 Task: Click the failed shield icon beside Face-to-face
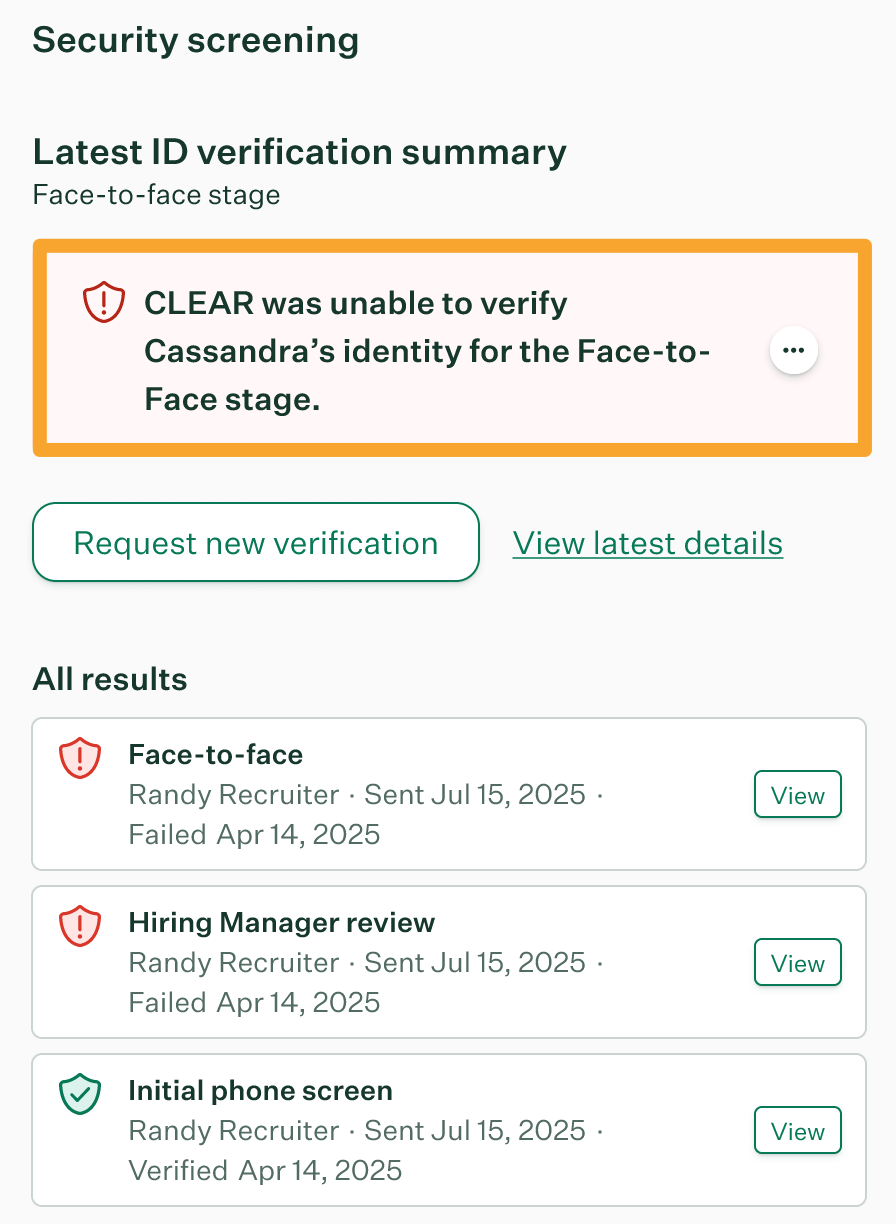[x=77, y=759]
